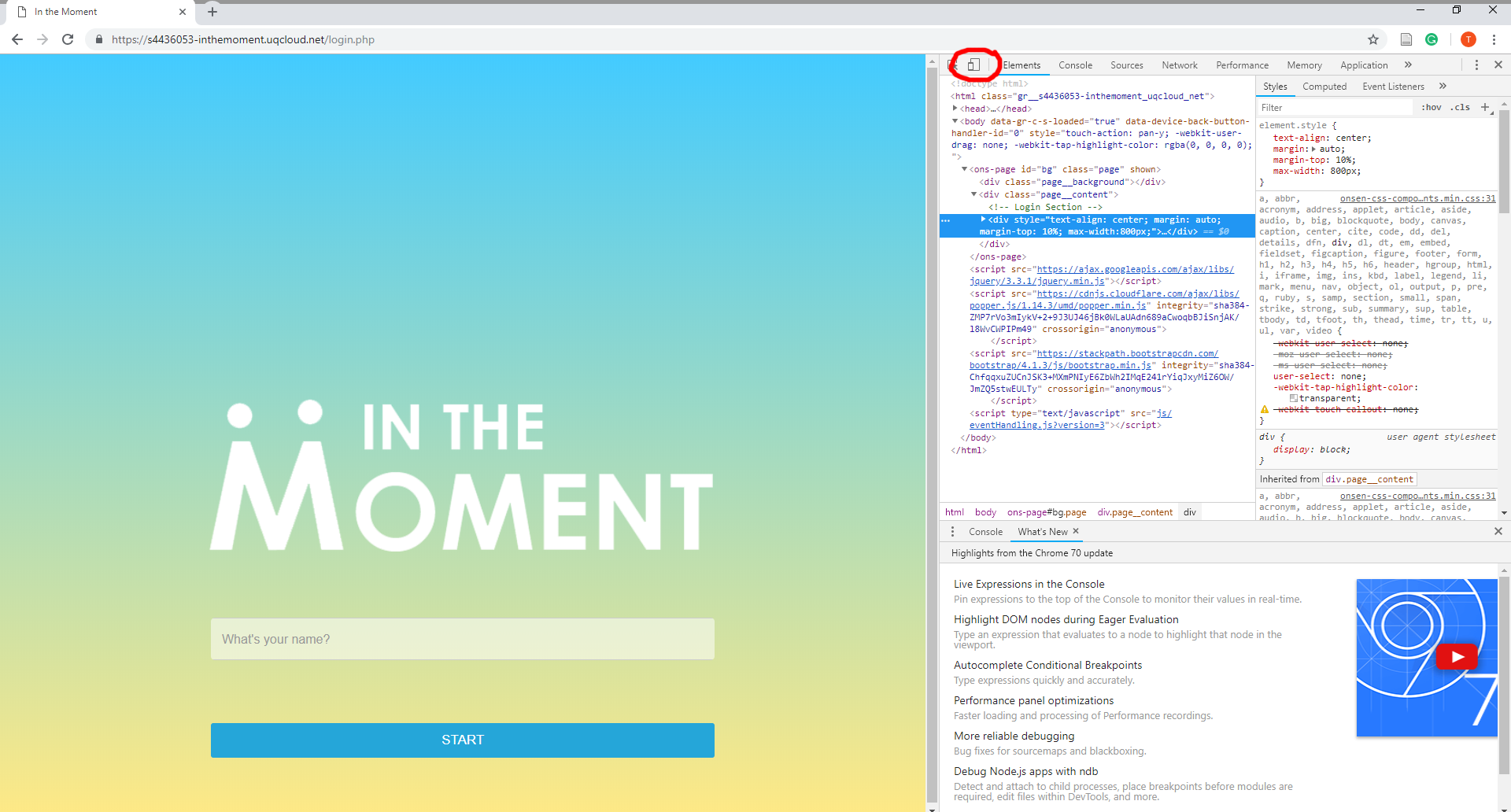Click the What's your name input field
The image size is (1511, 812).
462,639
